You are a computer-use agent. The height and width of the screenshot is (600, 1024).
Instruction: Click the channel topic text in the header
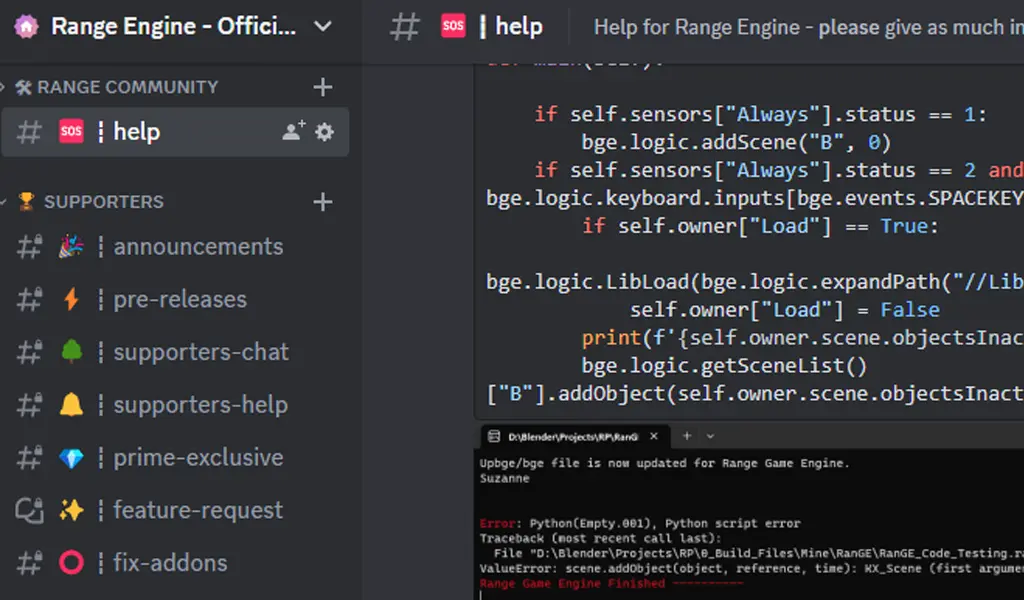810,26
